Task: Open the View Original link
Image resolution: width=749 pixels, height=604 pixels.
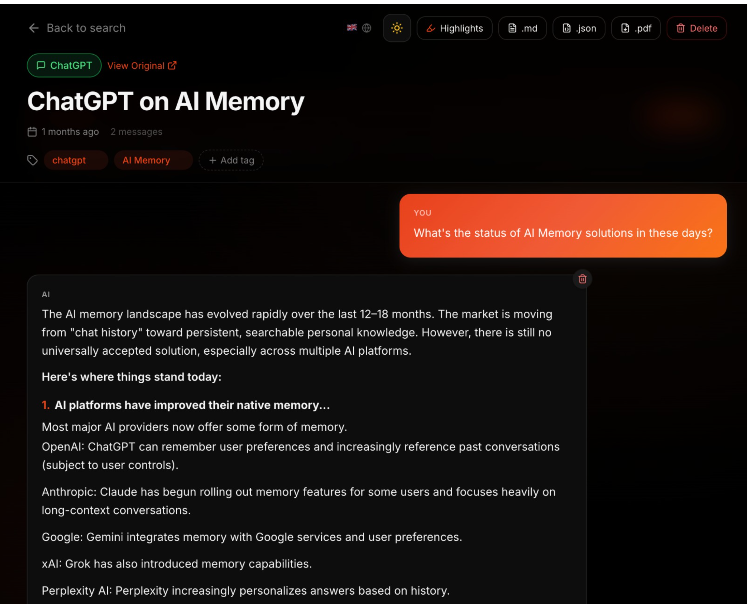Action: point(142,66)
